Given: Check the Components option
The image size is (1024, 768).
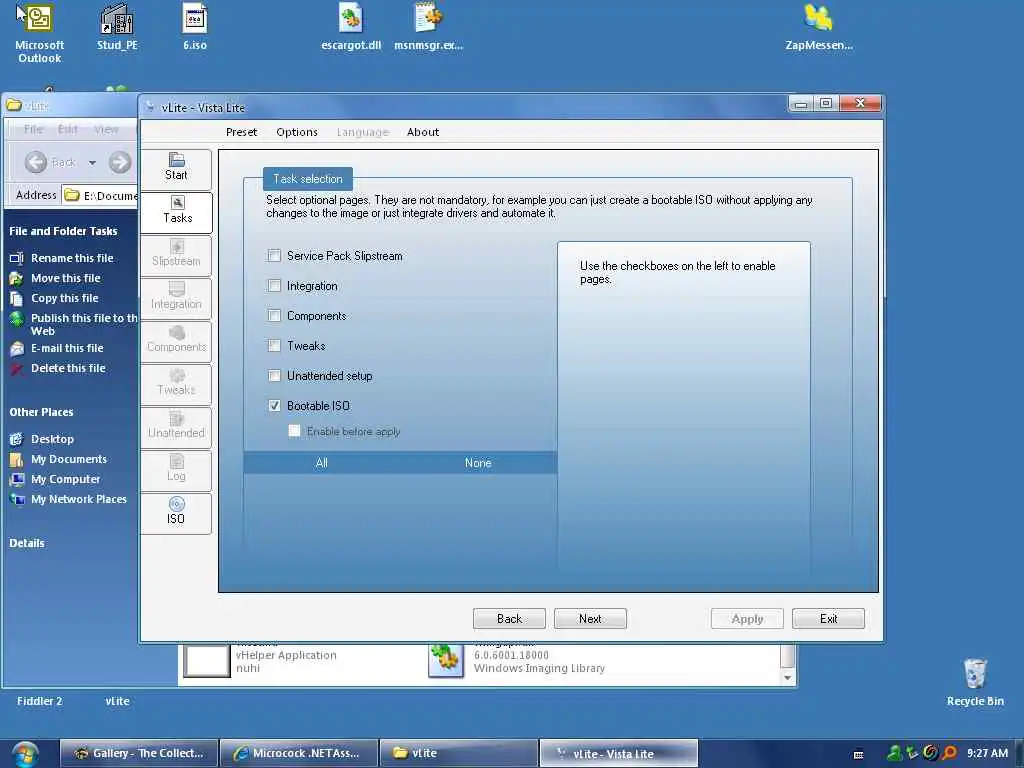Looking at the screenshot, I should point(274,315).
